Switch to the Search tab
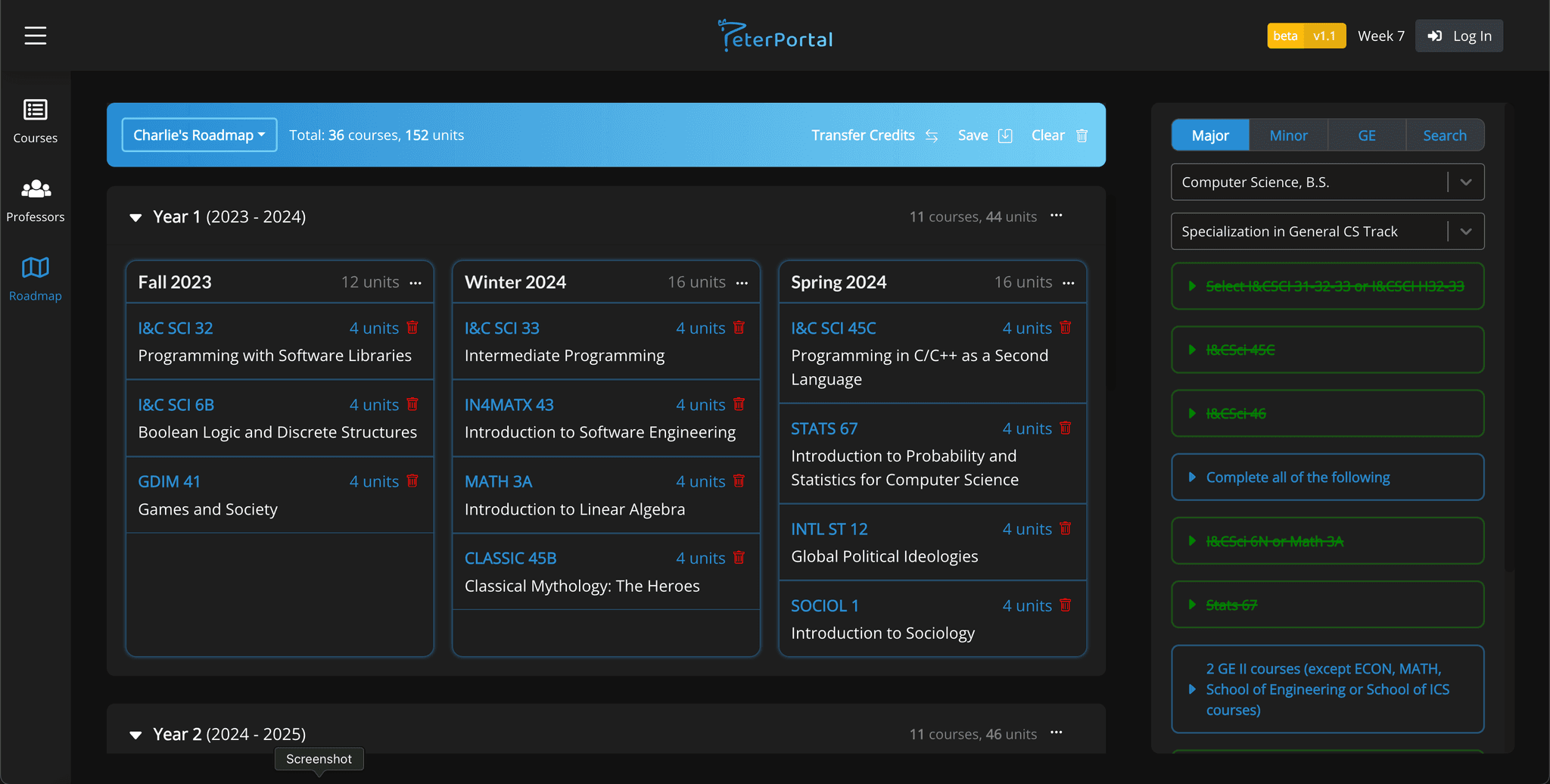The height and width of the screenshot is (784, 1550). 1445,135
